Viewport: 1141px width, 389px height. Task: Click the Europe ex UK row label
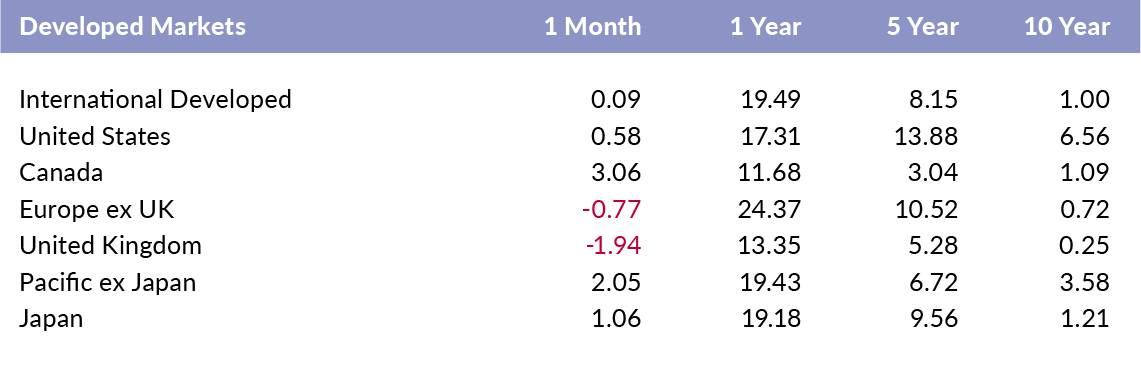tap(97, 209)
